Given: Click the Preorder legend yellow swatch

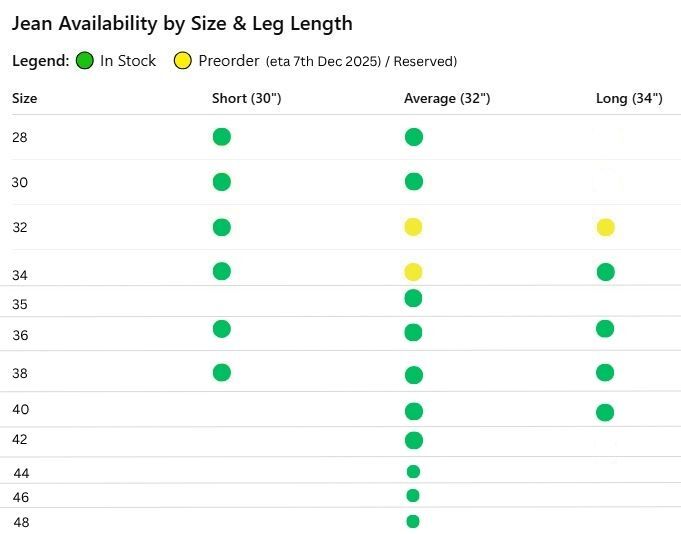Looking at the screenshot, I should 183,61.
